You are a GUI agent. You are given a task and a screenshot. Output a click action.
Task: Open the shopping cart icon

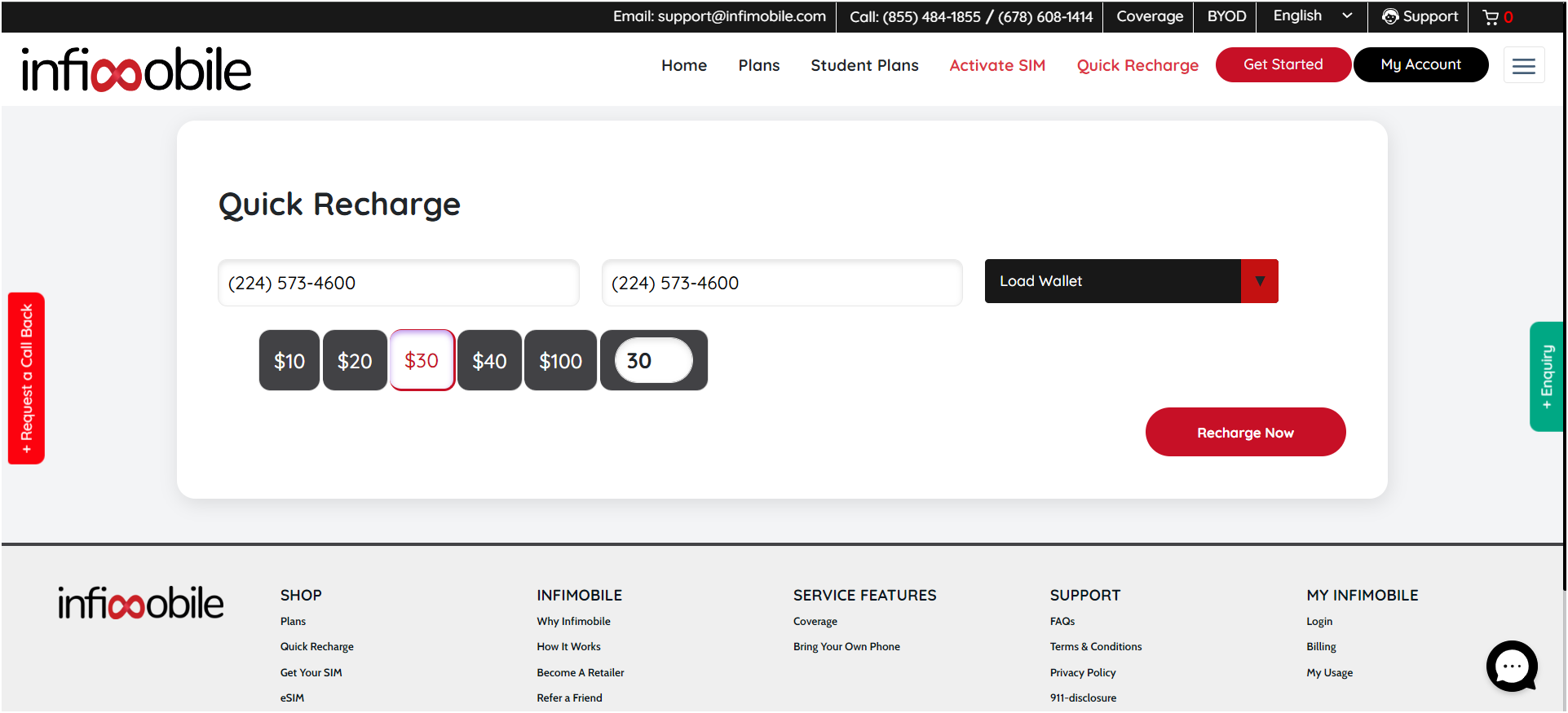tap(1491, 17)
